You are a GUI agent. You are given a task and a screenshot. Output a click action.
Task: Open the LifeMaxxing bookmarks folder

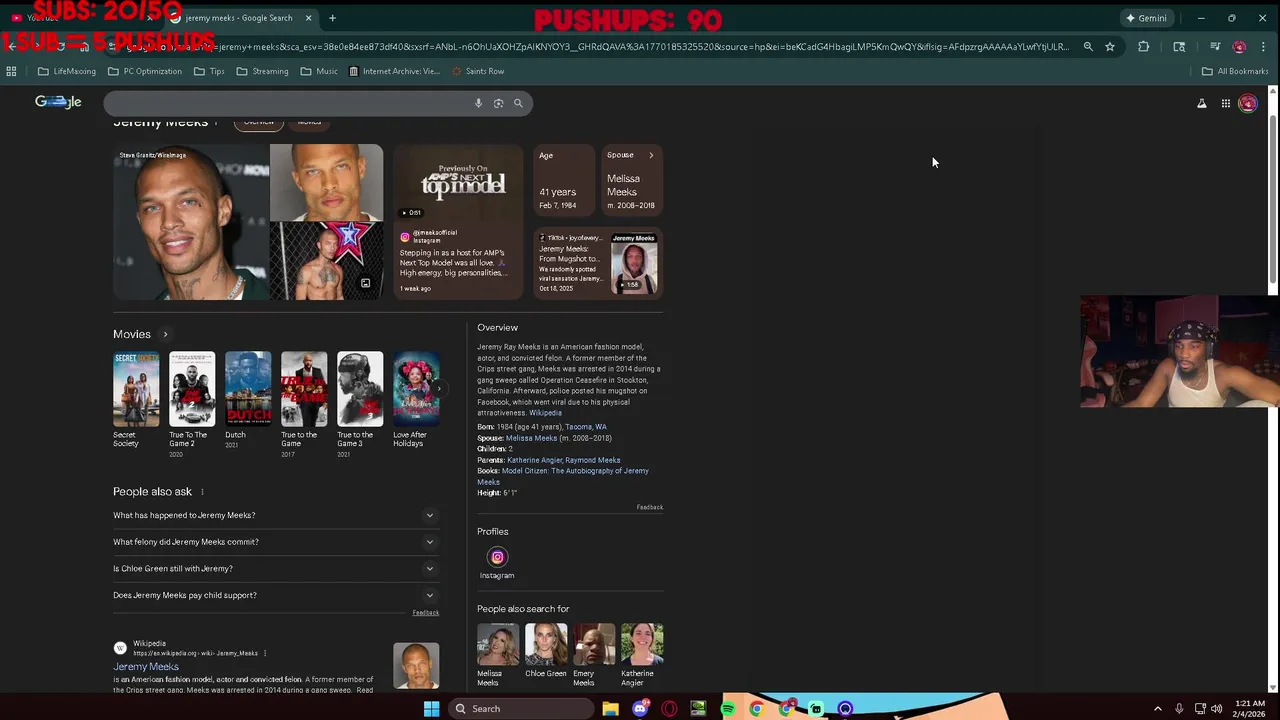coord(66,71)
